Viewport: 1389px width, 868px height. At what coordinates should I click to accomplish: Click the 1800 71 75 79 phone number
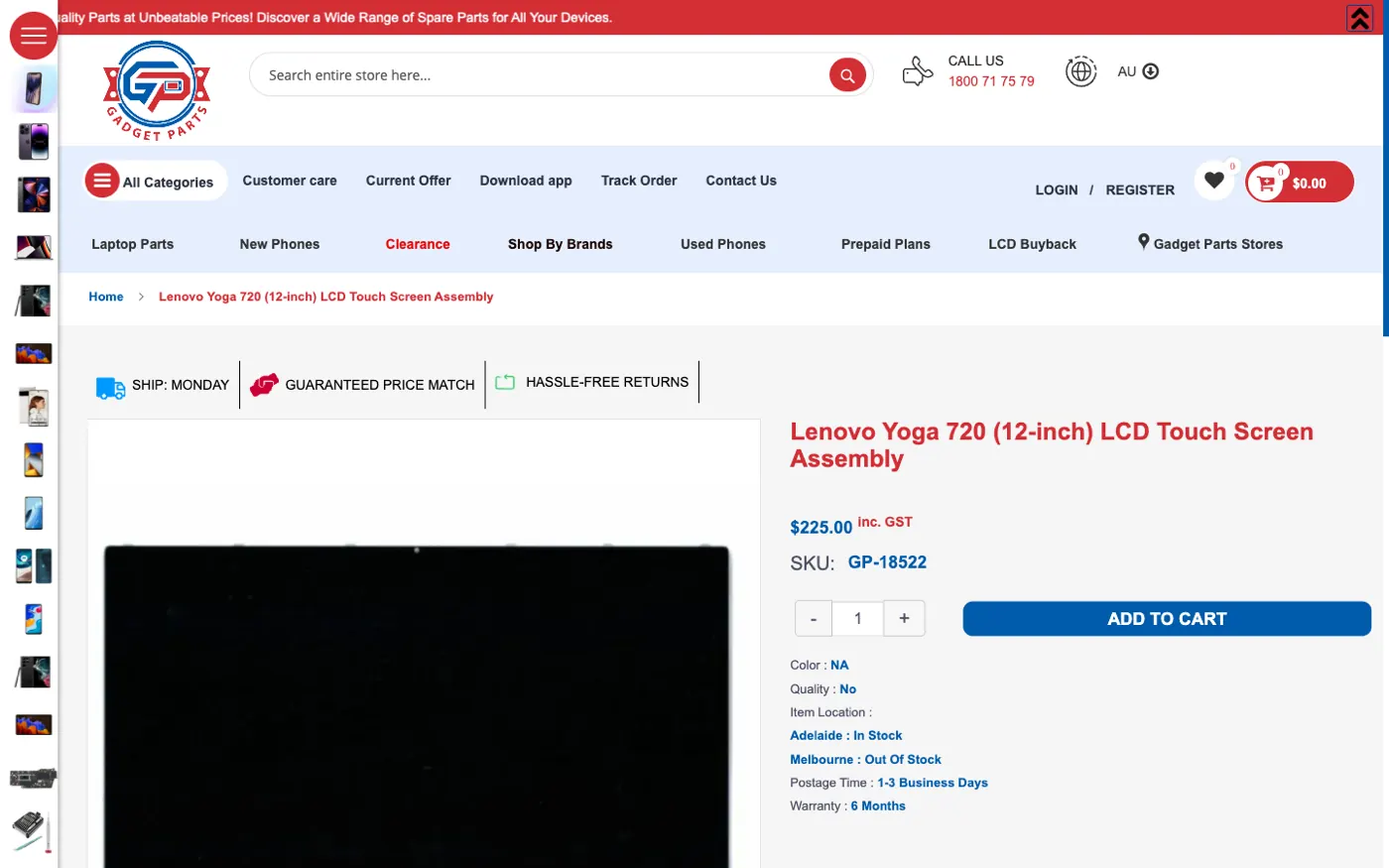[x=991, y=81]
